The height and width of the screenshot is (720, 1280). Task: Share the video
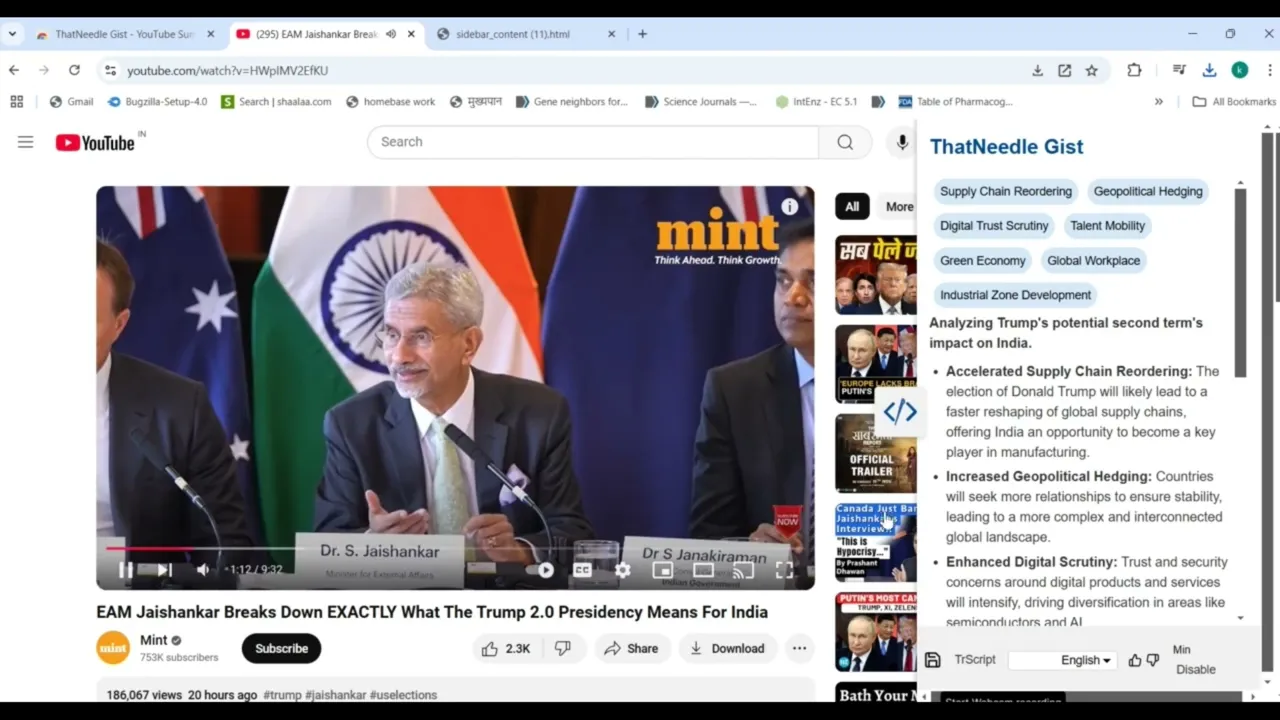tap(631, 648)
